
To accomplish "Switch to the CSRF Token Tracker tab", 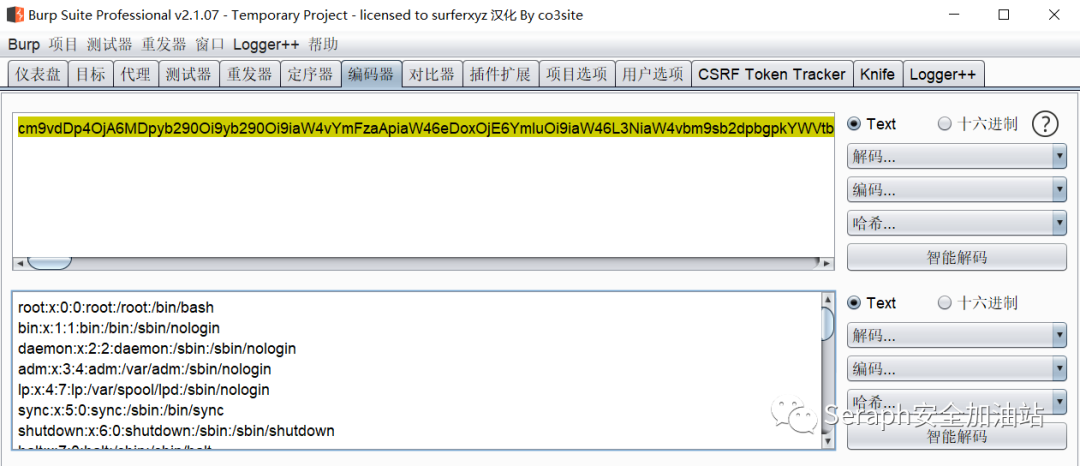I will click(771, 74).
